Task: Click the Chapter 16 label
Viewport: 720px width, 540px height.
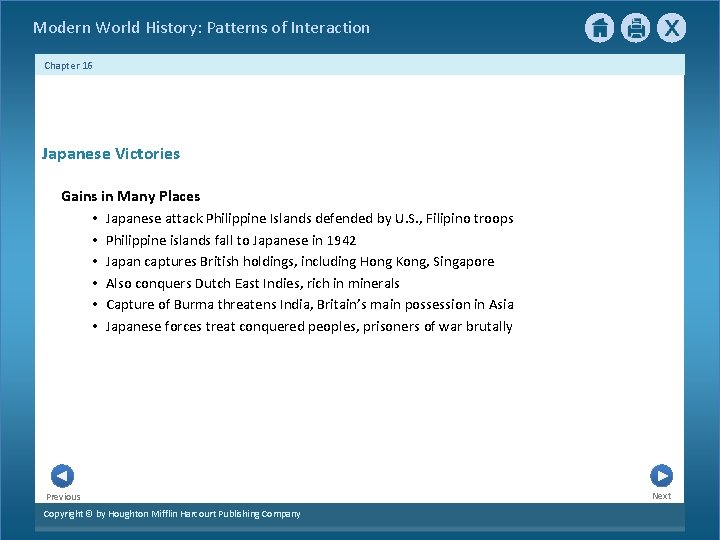Action: point(68,66)
